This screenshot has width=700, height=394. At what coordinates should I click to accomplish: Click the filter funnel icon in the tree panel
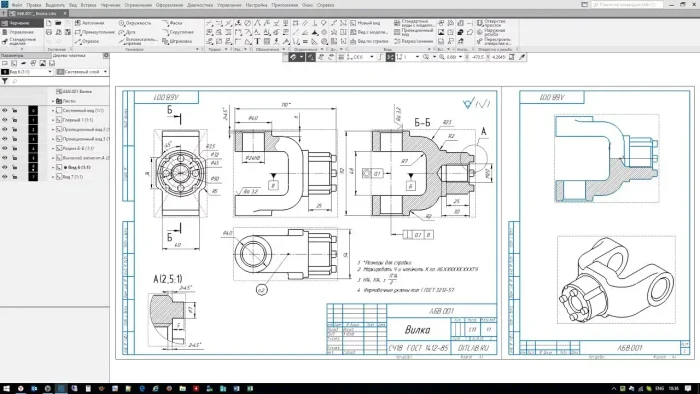tap(4, 81)
